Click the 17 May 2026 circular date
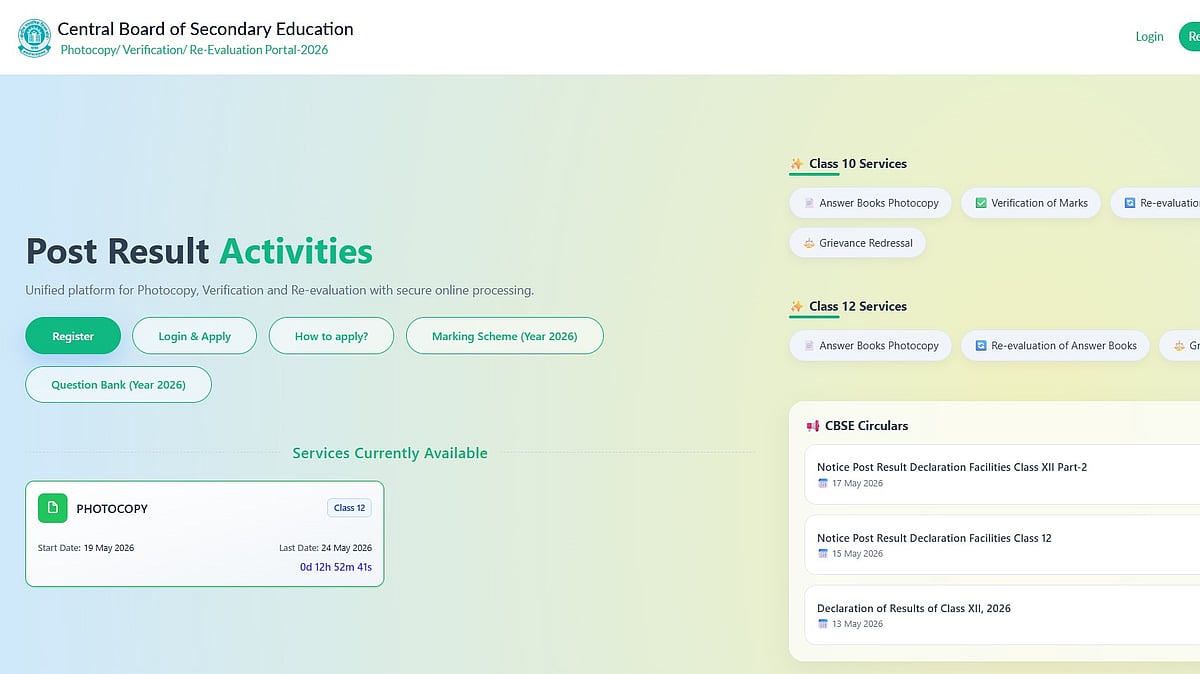1200x674 pixels. point(857,484)
